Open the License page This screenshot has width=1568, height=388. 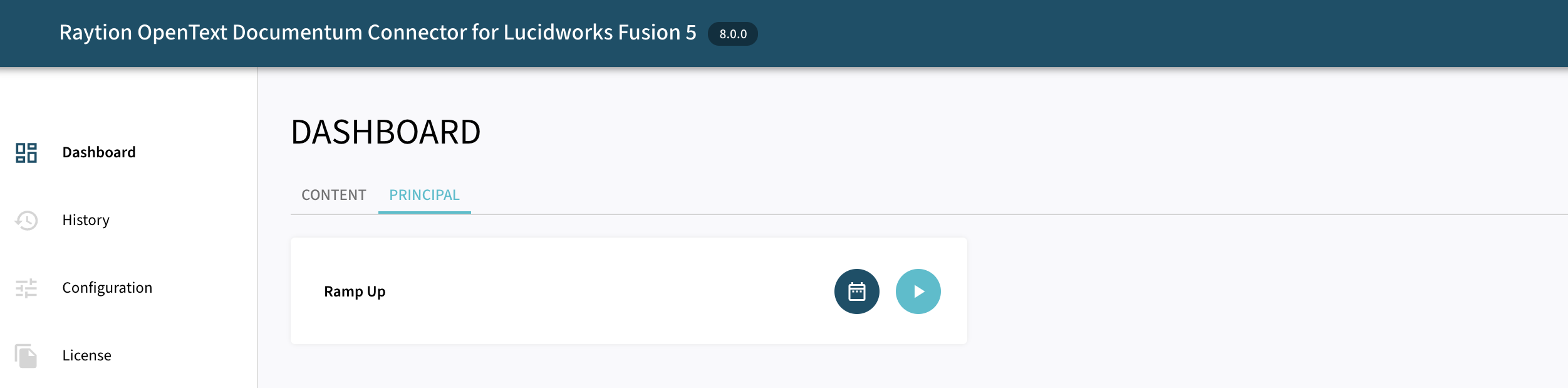85,355
